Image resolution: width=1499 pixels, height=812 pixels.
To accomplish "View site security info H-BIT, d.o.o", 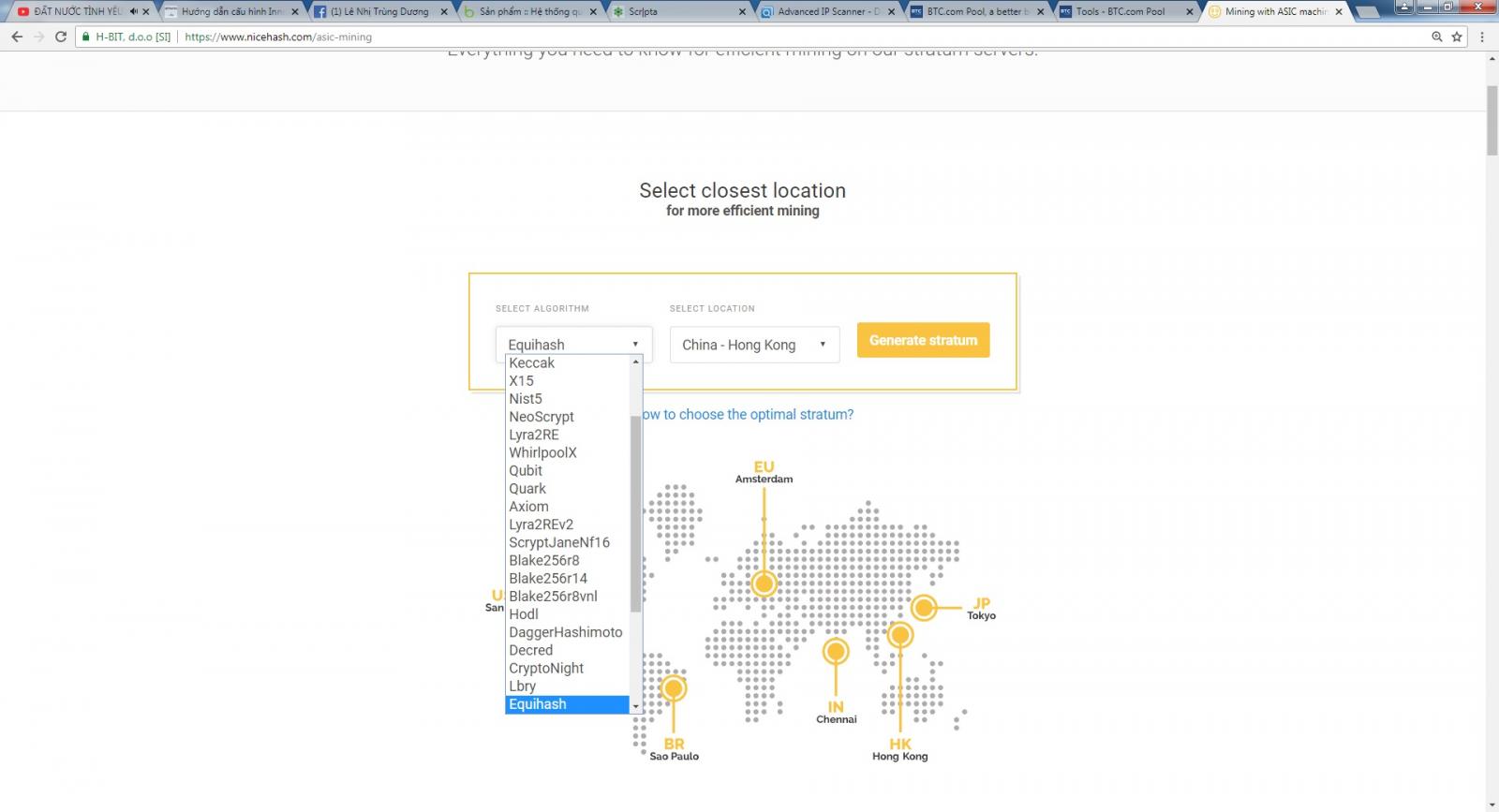I will point(126,37).
